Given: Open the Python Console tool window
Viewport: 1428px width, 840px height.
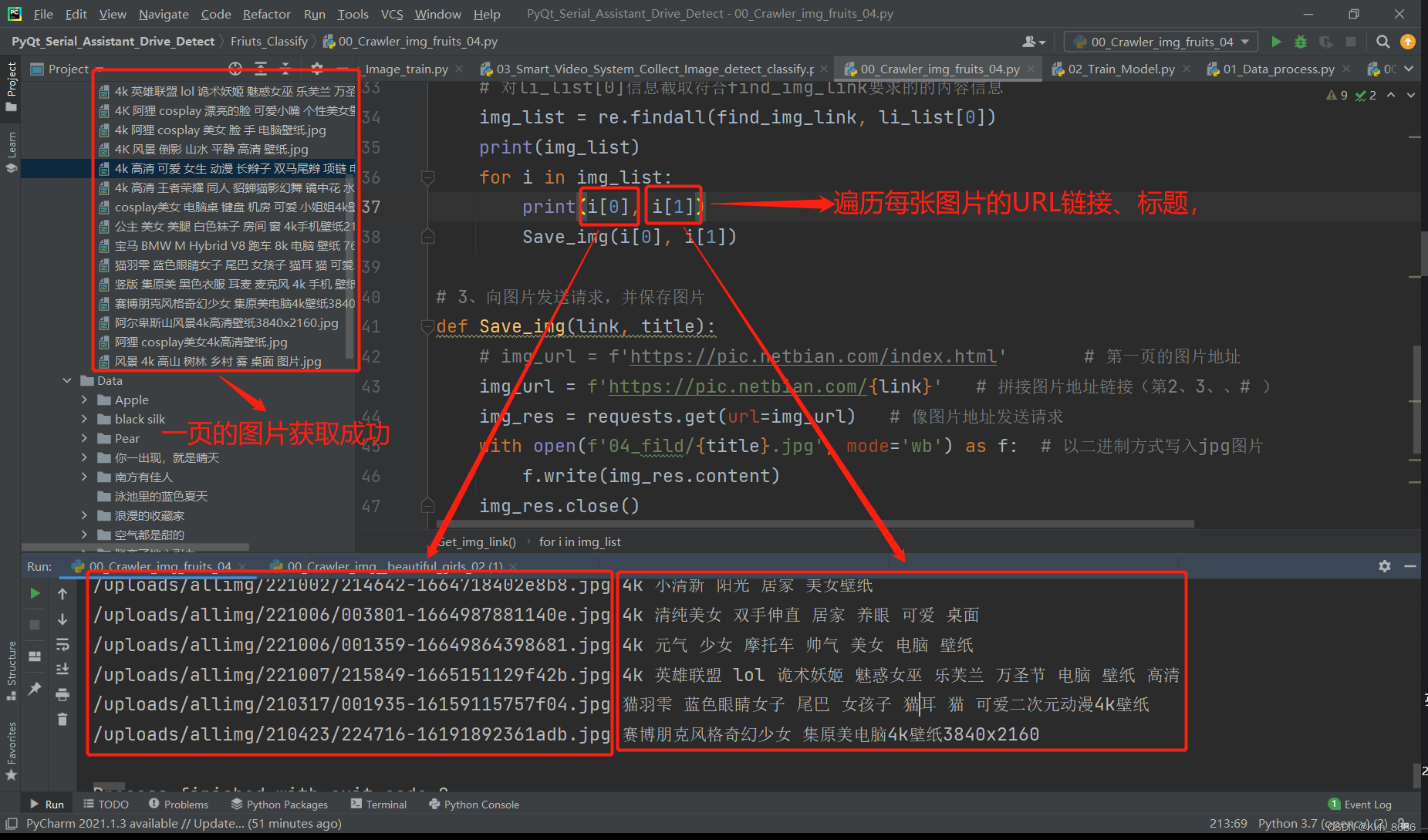Looking at the screenshot, I should [x=474, y=804].
